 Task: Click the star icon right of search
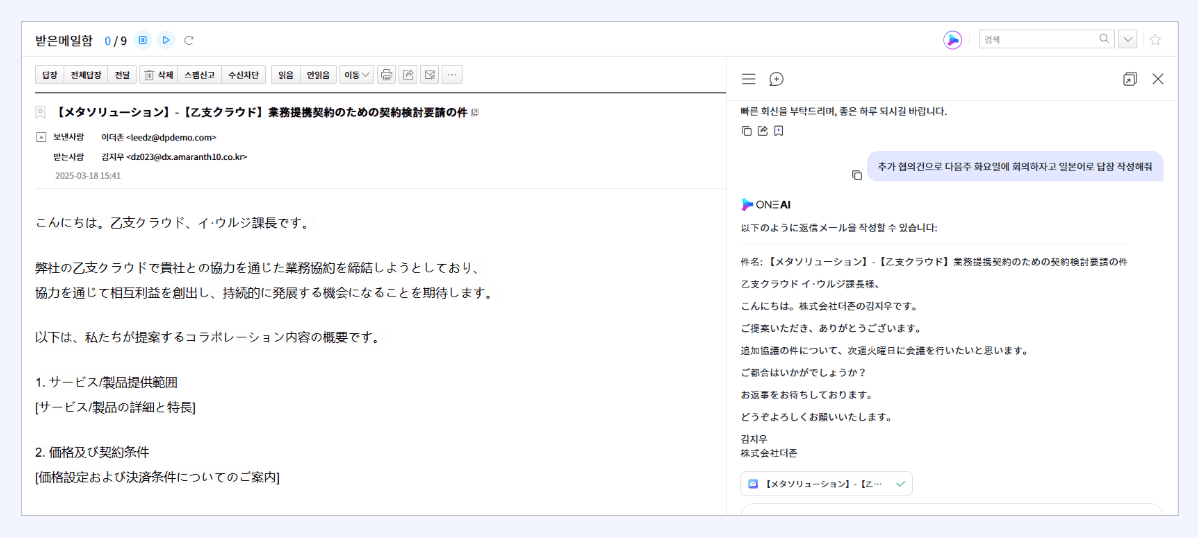[1155, 40]
